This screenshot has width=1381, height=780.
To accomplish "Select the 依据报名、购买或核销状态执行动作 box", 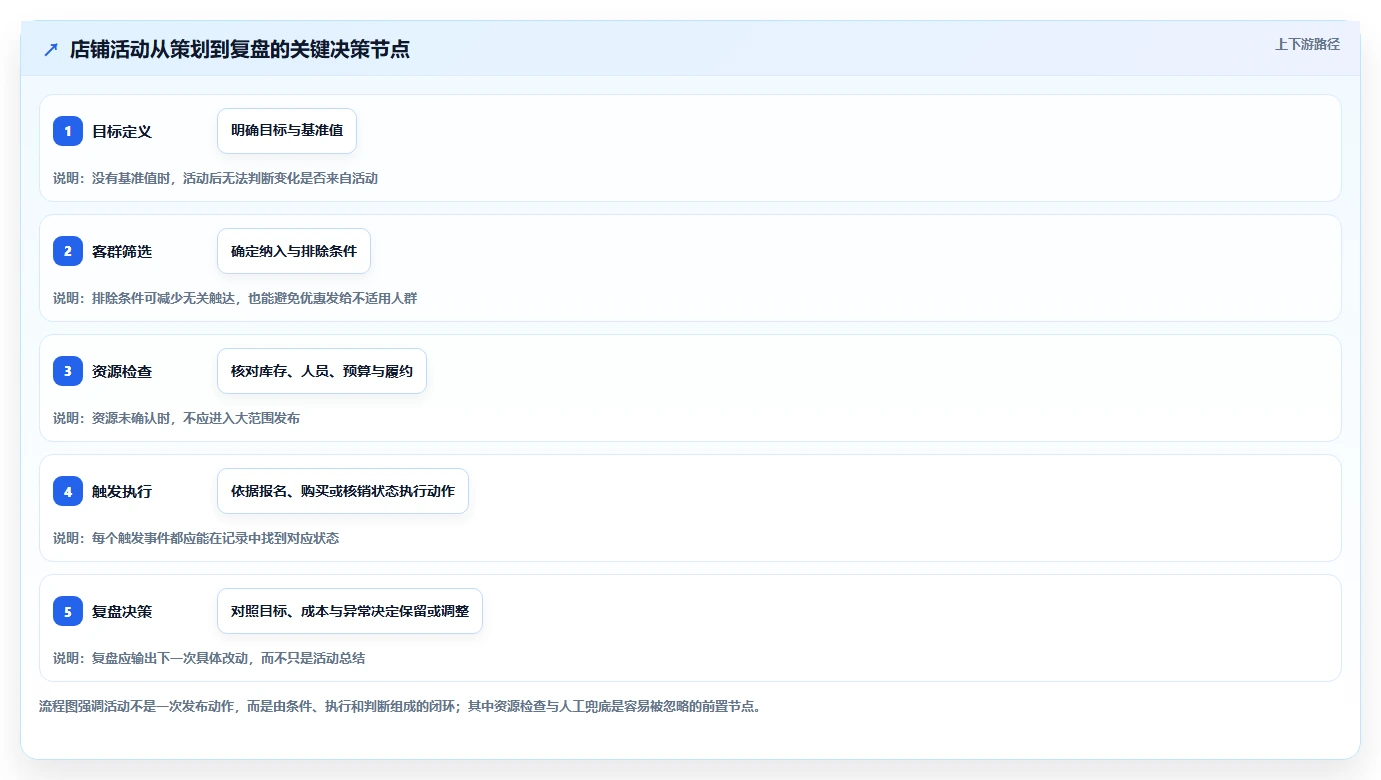I will (343, 491).
